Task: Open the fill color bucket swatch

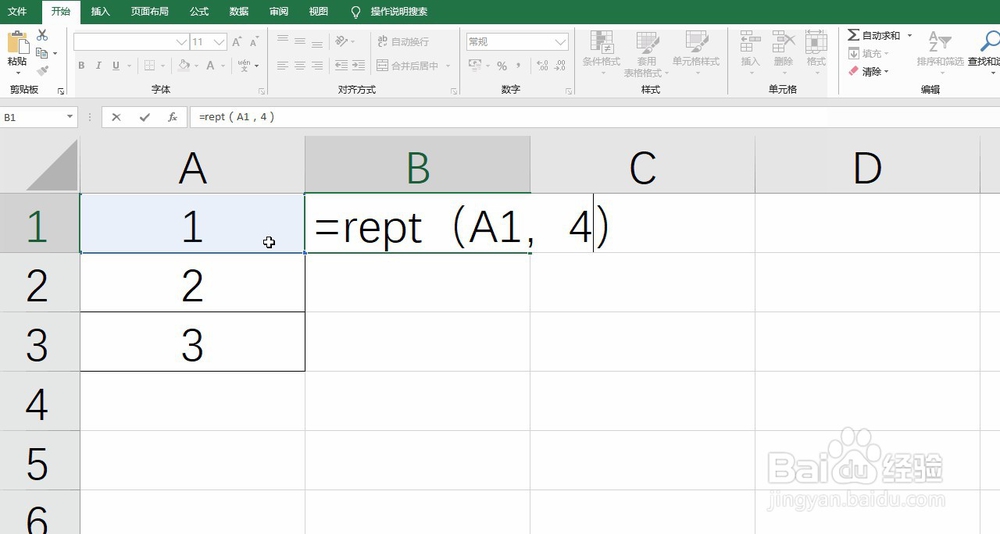Action: (184, 66)
